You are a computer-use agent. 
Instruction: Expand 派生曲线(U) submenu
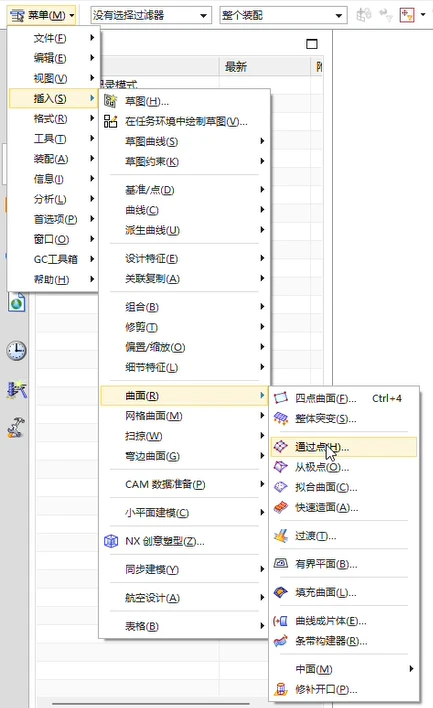coord(185,230)
